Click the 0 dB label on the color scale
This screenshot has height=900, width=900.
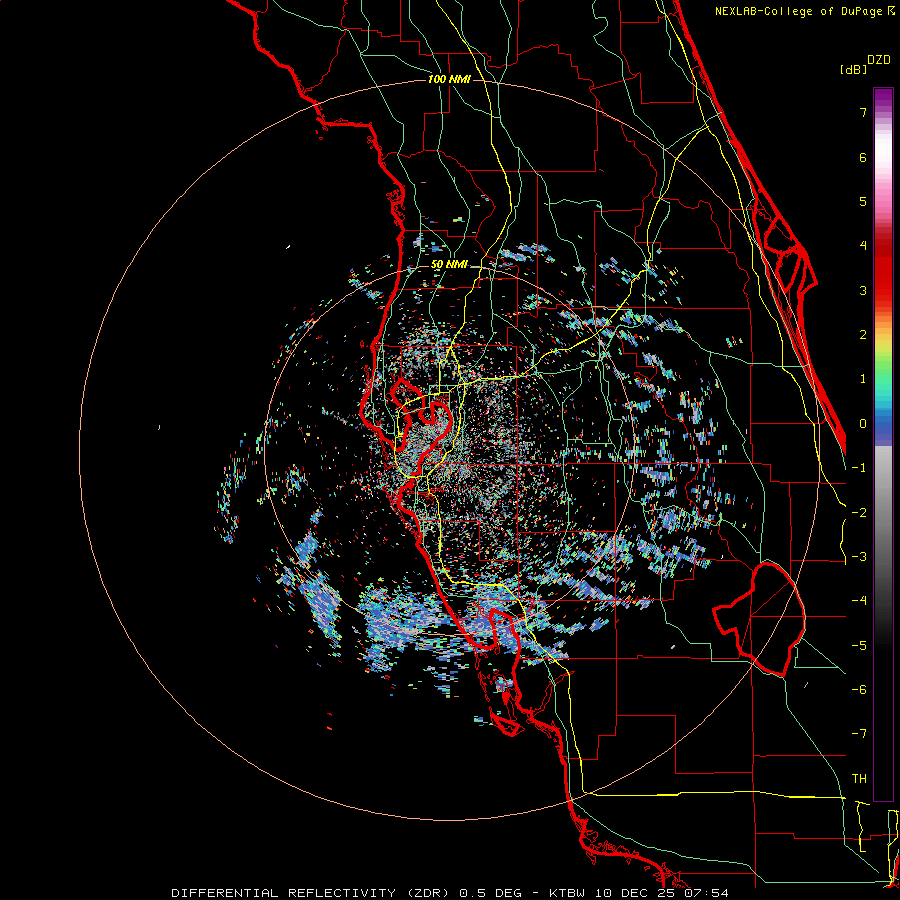point(863,424)
